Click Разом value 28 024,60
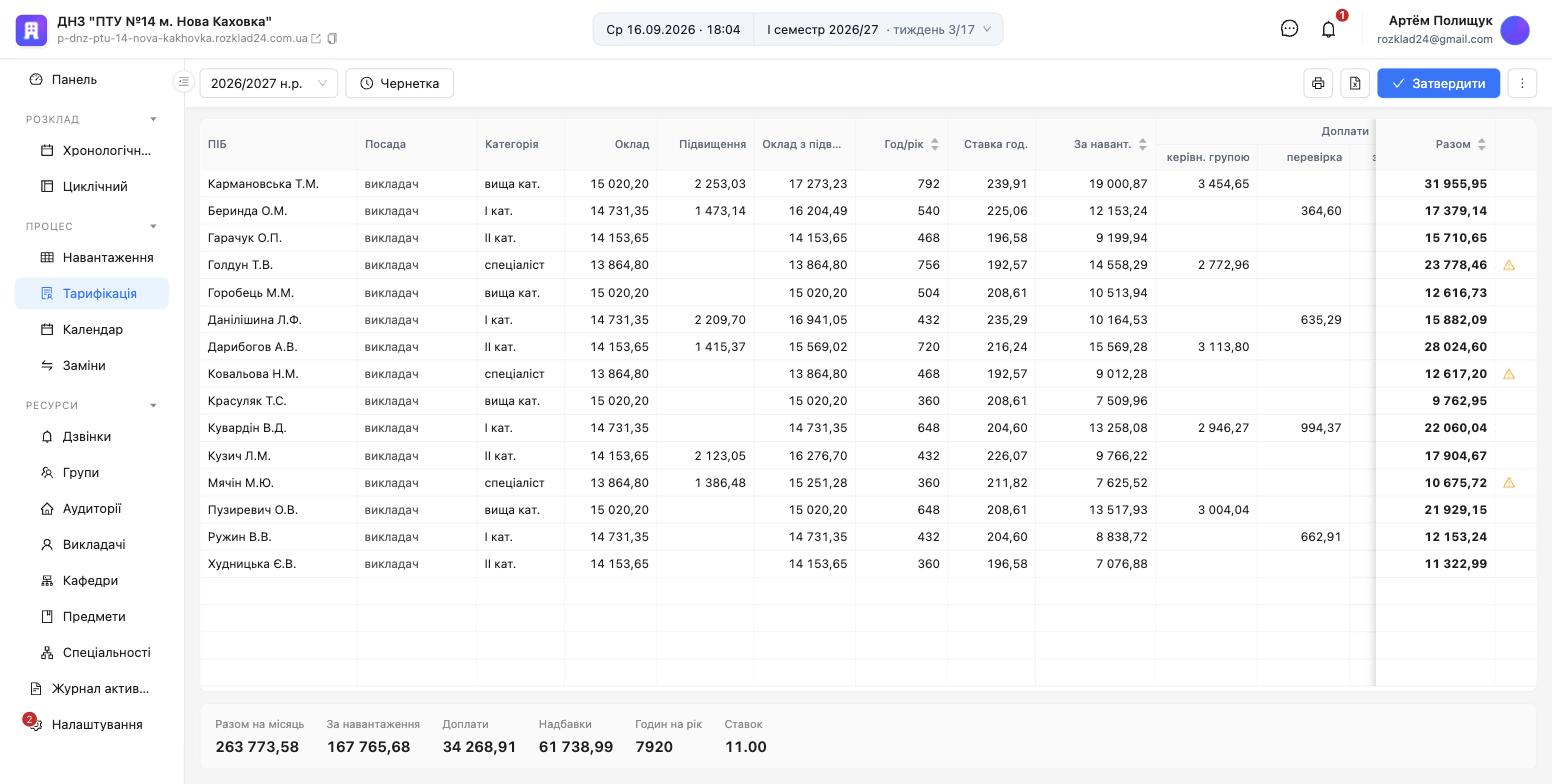 [1455, 347]
